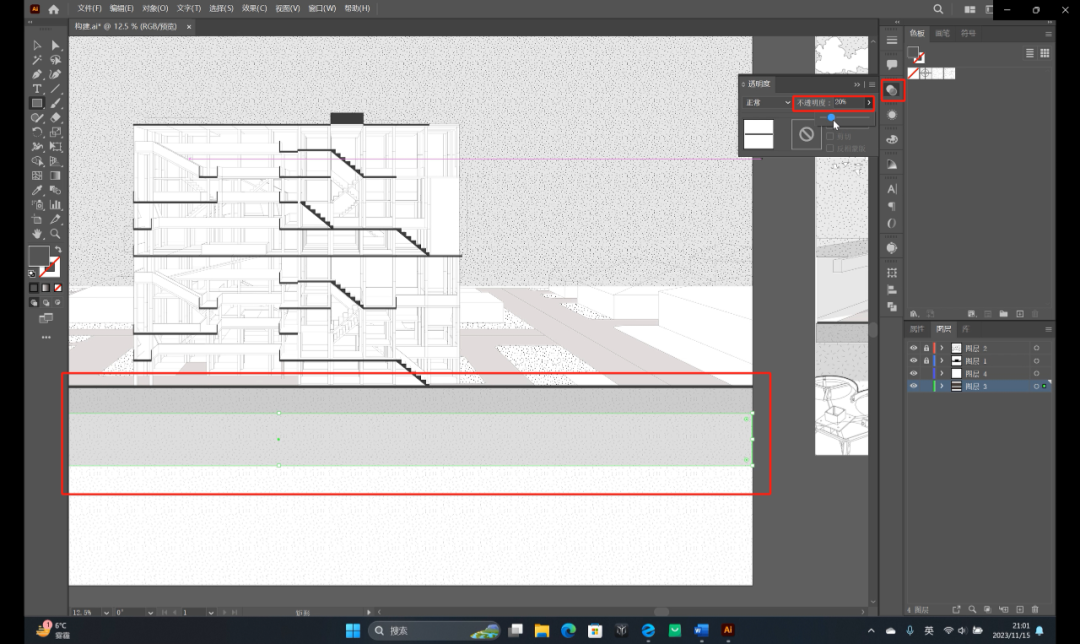The height and width of the screenshot is (644, 1080).
Task: Switch swatches to list view
Action: (x=1030, y=53)
